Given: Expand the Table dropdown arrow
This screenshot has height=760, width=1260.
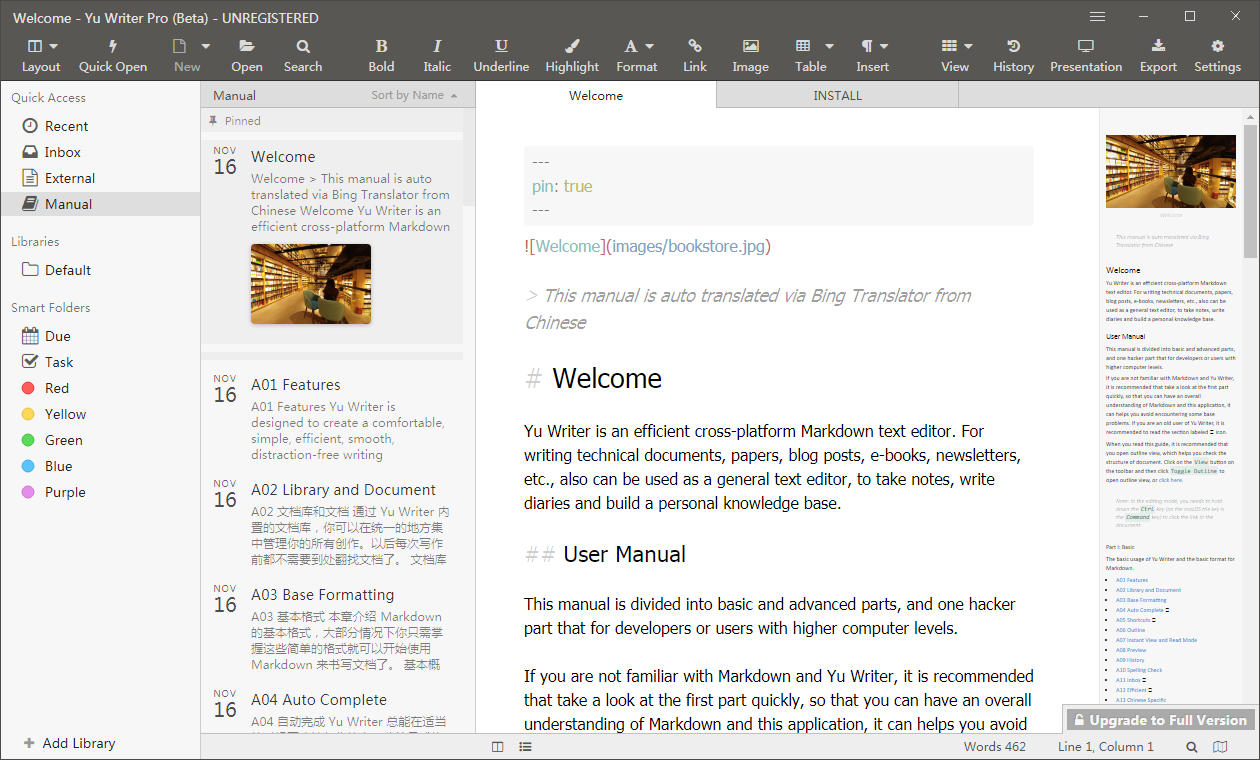Looking at the screenshot, I should coord(829,46).
